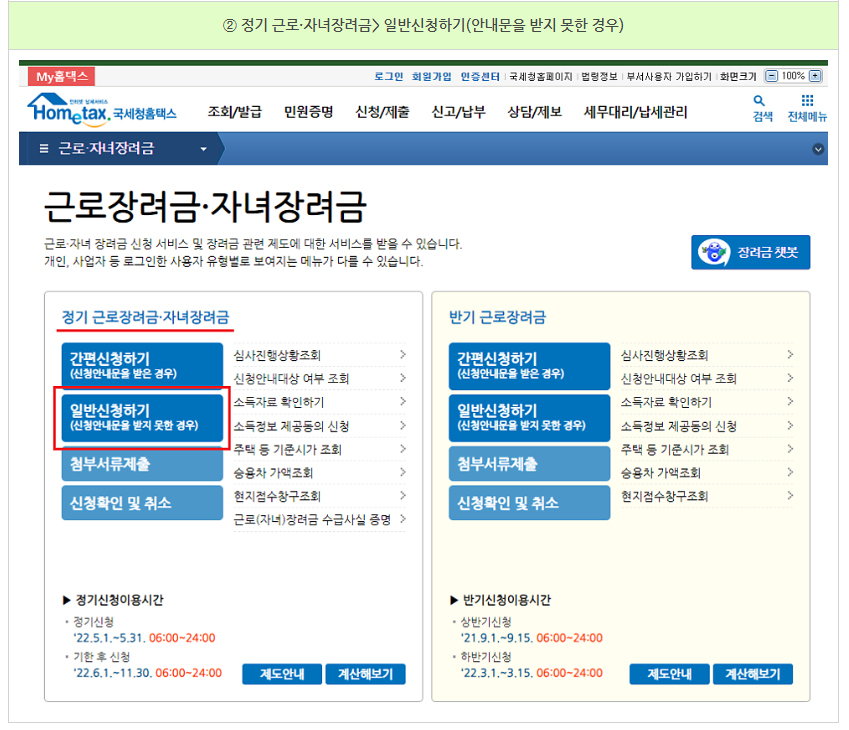
Task: Click 계산해보기 button in 반기 section
Action: pyautogui.click(x=753, y=674)
